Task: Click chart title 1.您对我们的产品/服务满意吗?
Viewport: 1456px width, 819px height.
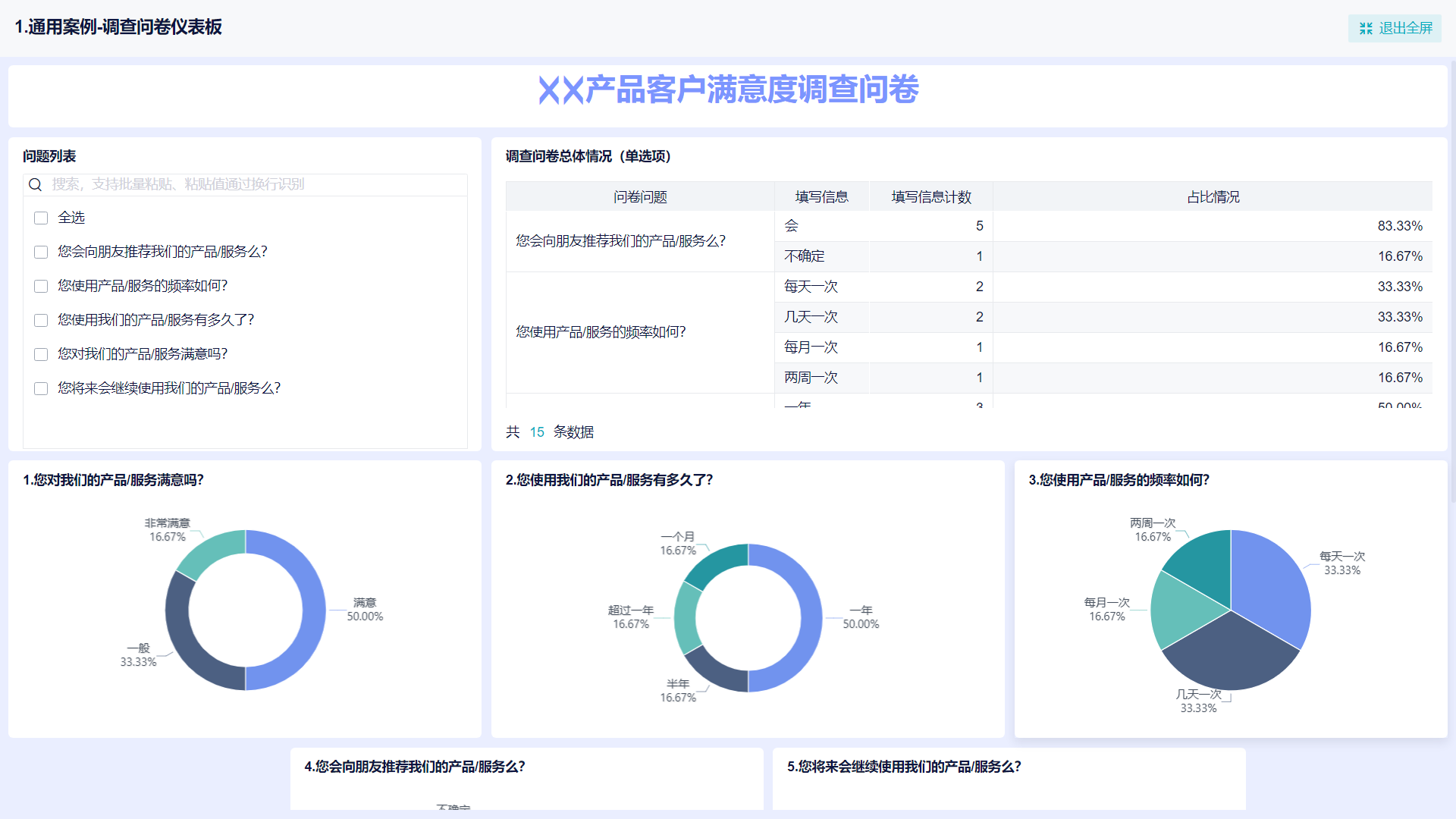Action: 113,480
